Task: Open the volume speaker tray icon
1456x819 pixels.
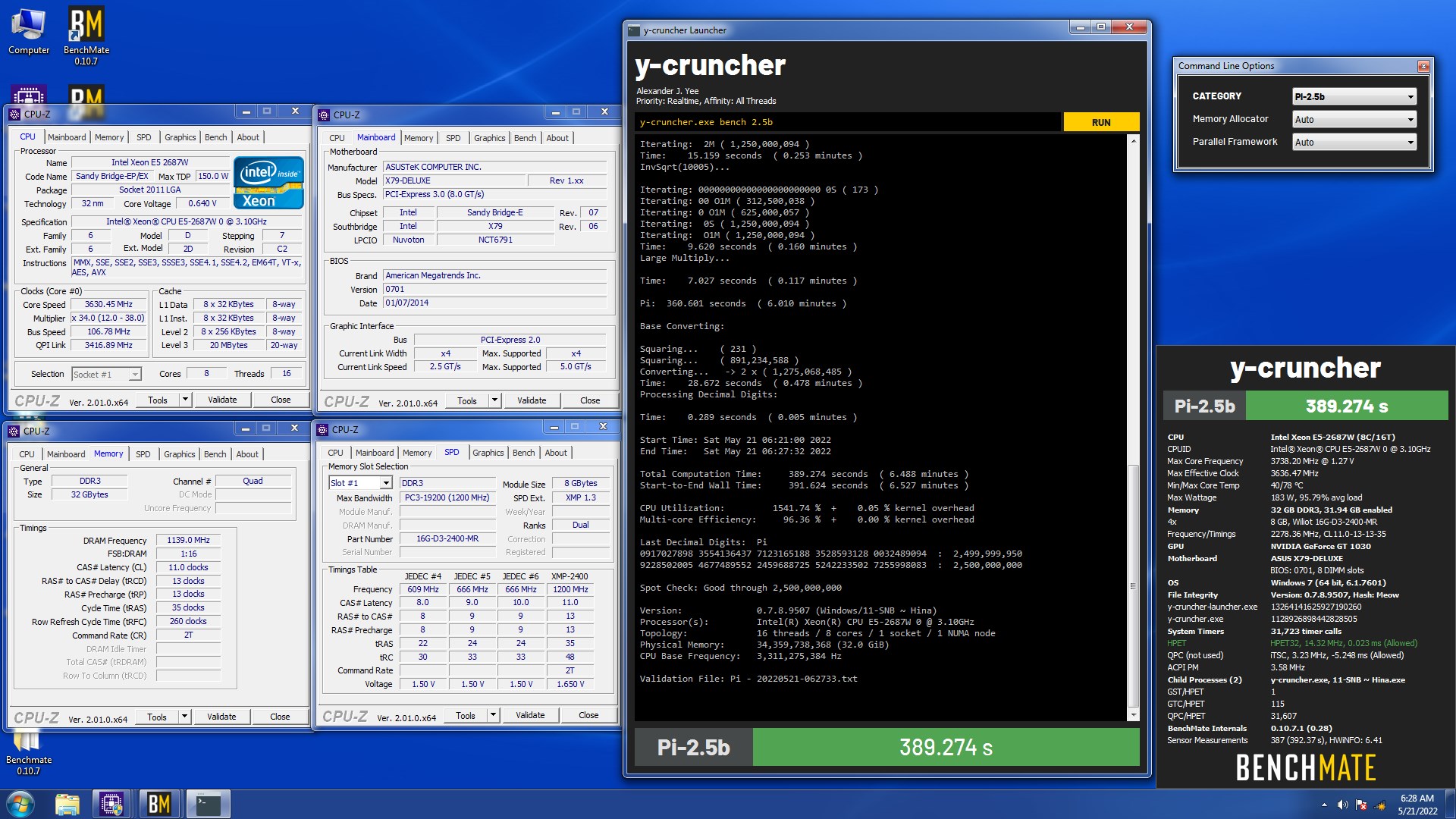Action: point(1342,805)
